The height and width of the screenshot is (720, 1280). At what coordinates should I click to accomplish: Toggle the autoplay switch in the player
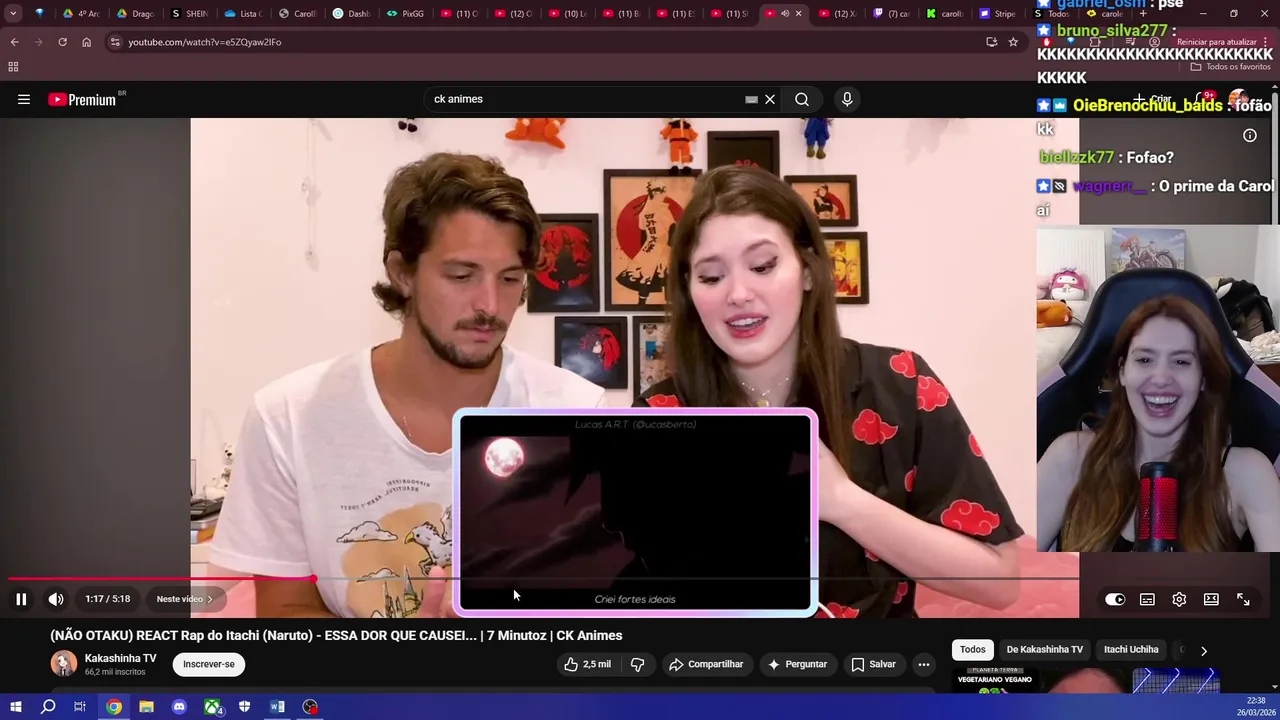coord(1115,599)
